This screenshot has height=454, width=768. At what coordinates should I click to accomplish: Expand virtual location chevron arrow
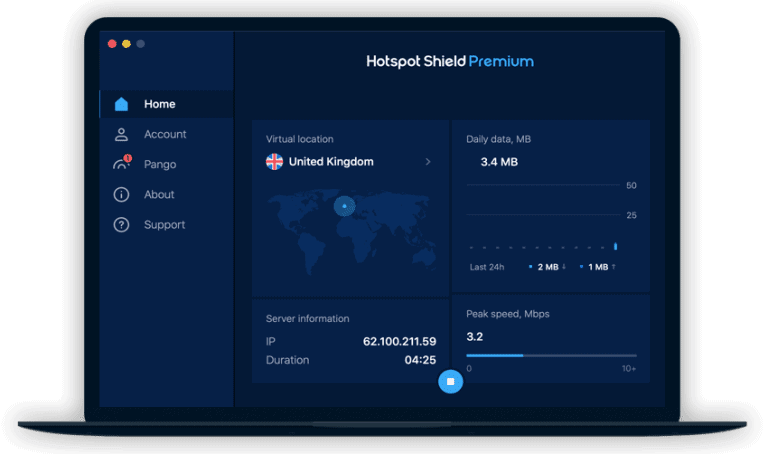428,162
